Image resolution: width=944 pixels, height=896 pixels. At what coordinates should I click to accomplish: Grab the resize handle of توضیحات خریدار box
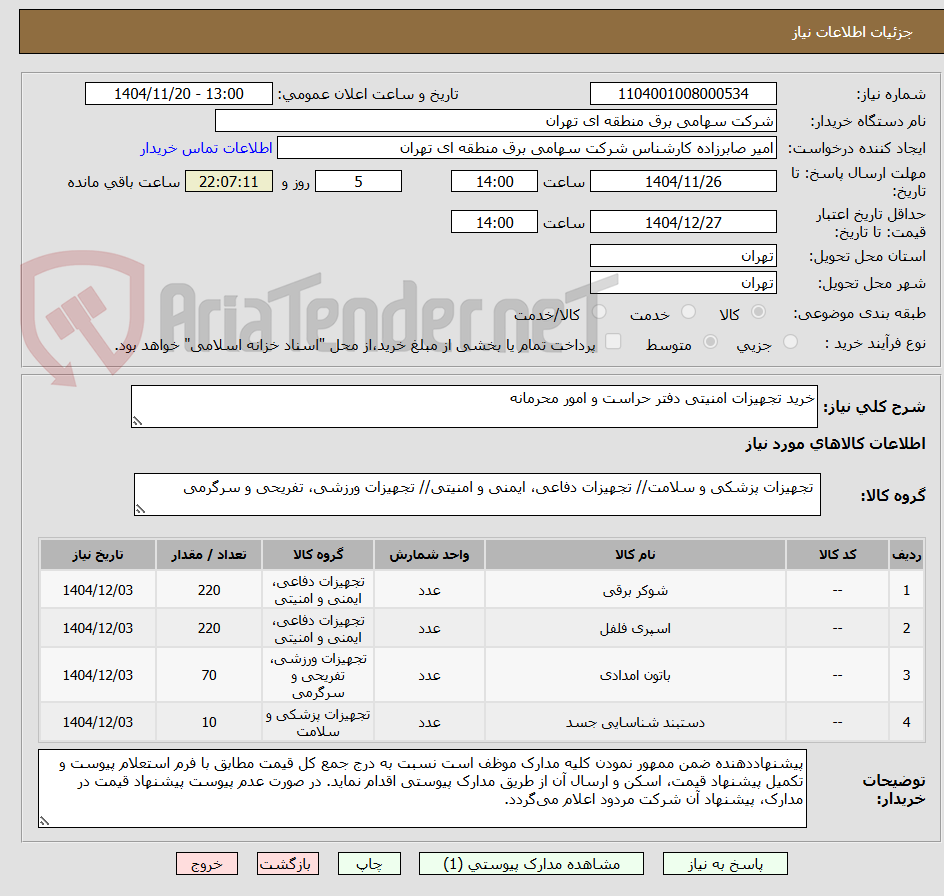pos(44,821)
